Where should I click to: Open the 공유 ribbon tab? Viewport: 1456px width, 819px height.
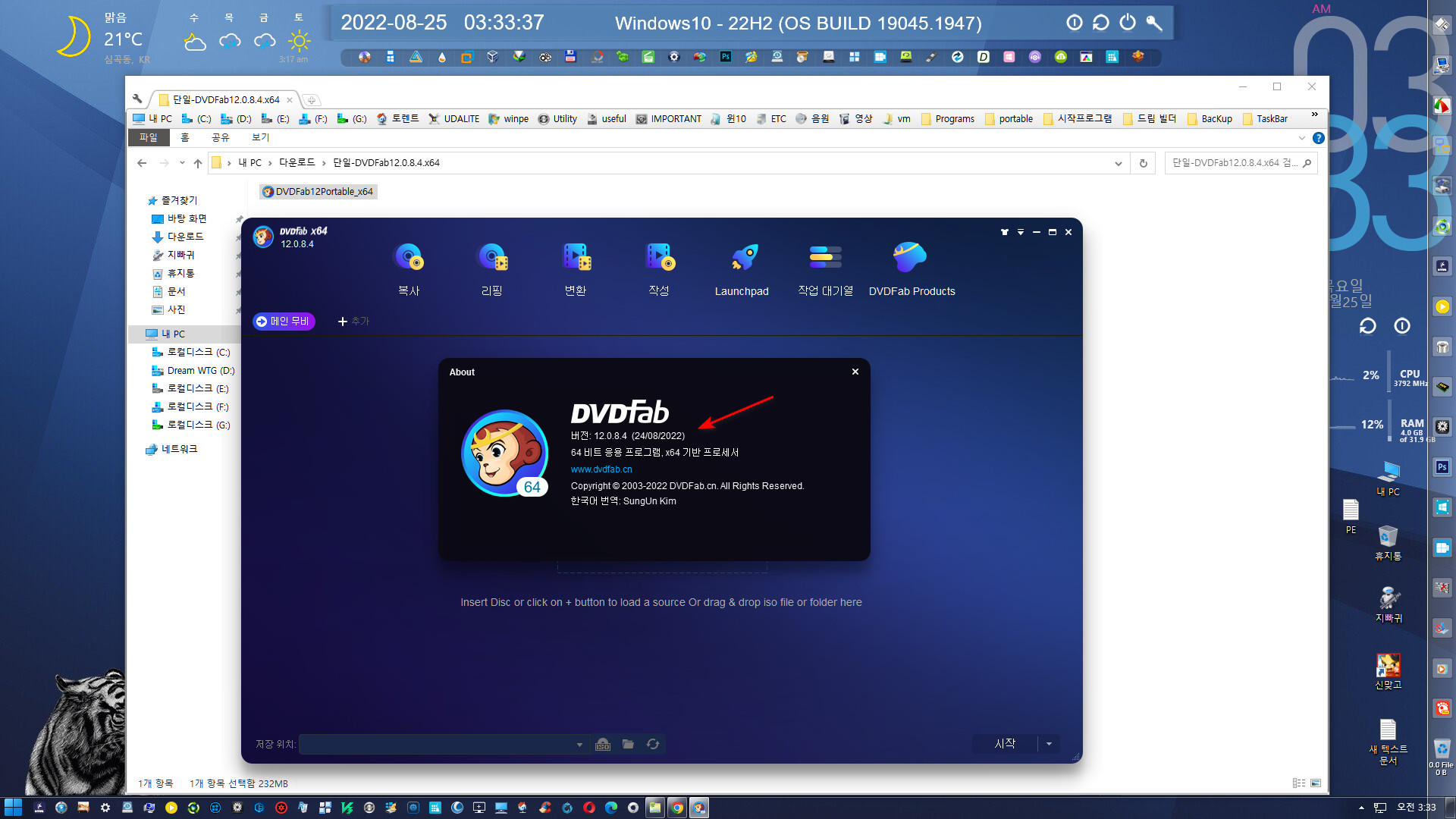point(221,137)
